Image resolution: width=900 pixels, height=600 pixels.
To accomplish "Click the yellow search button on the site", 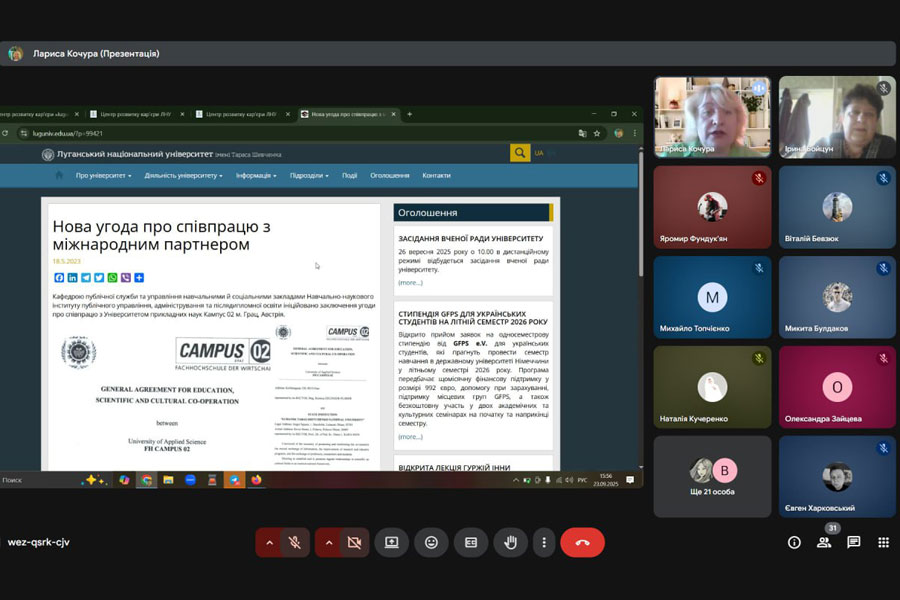I will point(519,153).
